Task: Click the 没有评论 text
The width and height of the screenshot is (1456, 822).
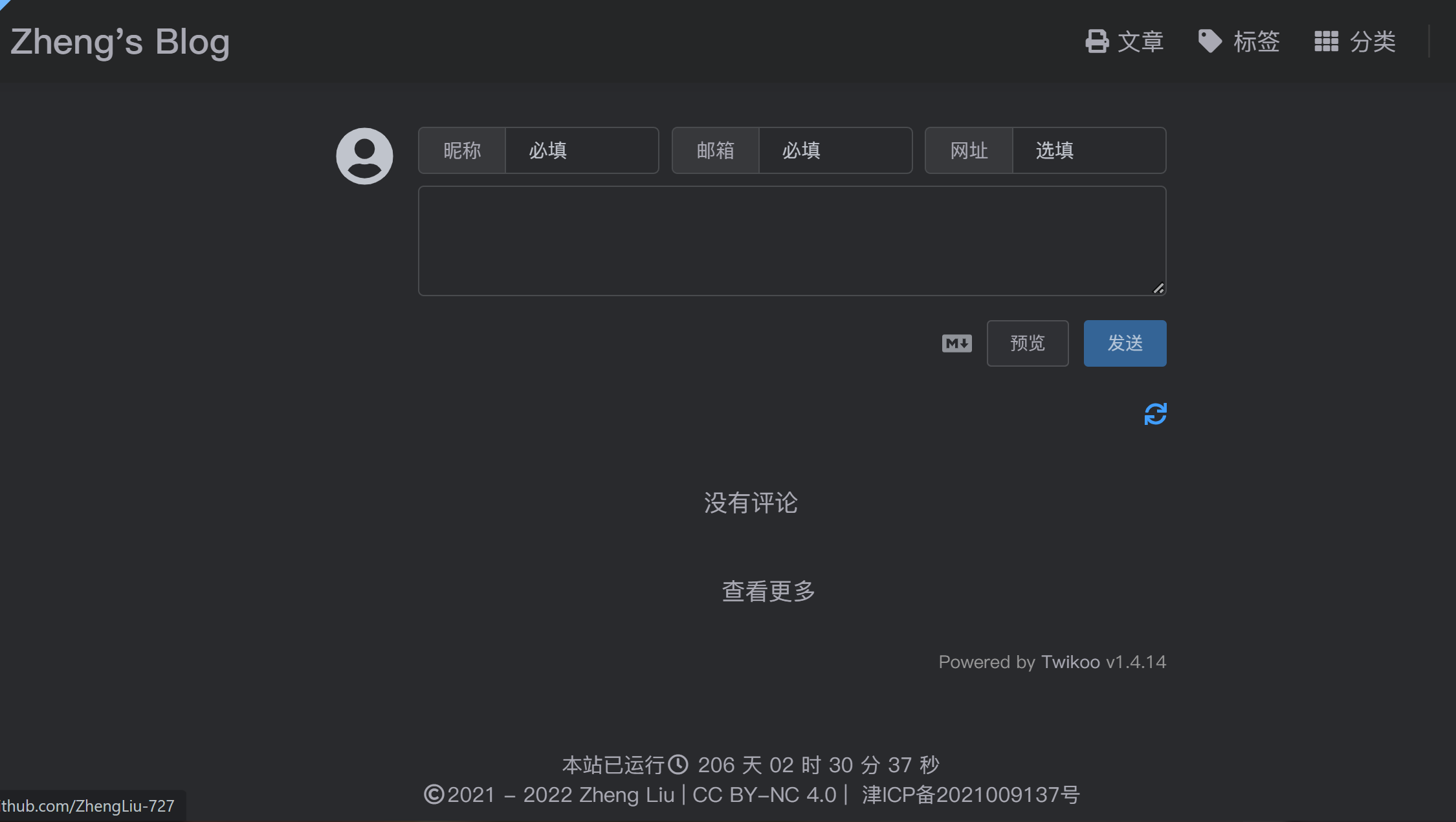Action: (751, 503)
